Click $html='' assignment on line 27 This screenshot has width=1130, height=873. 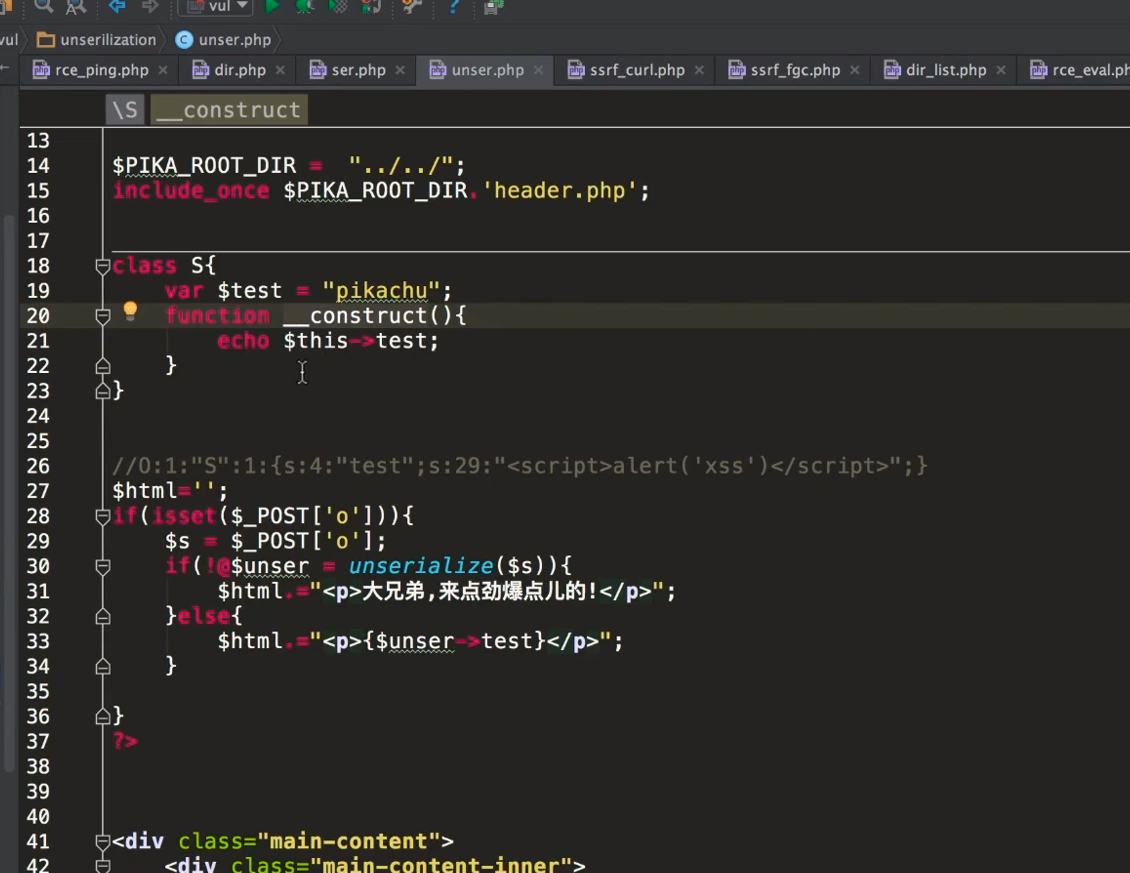(x=170, y=491)
